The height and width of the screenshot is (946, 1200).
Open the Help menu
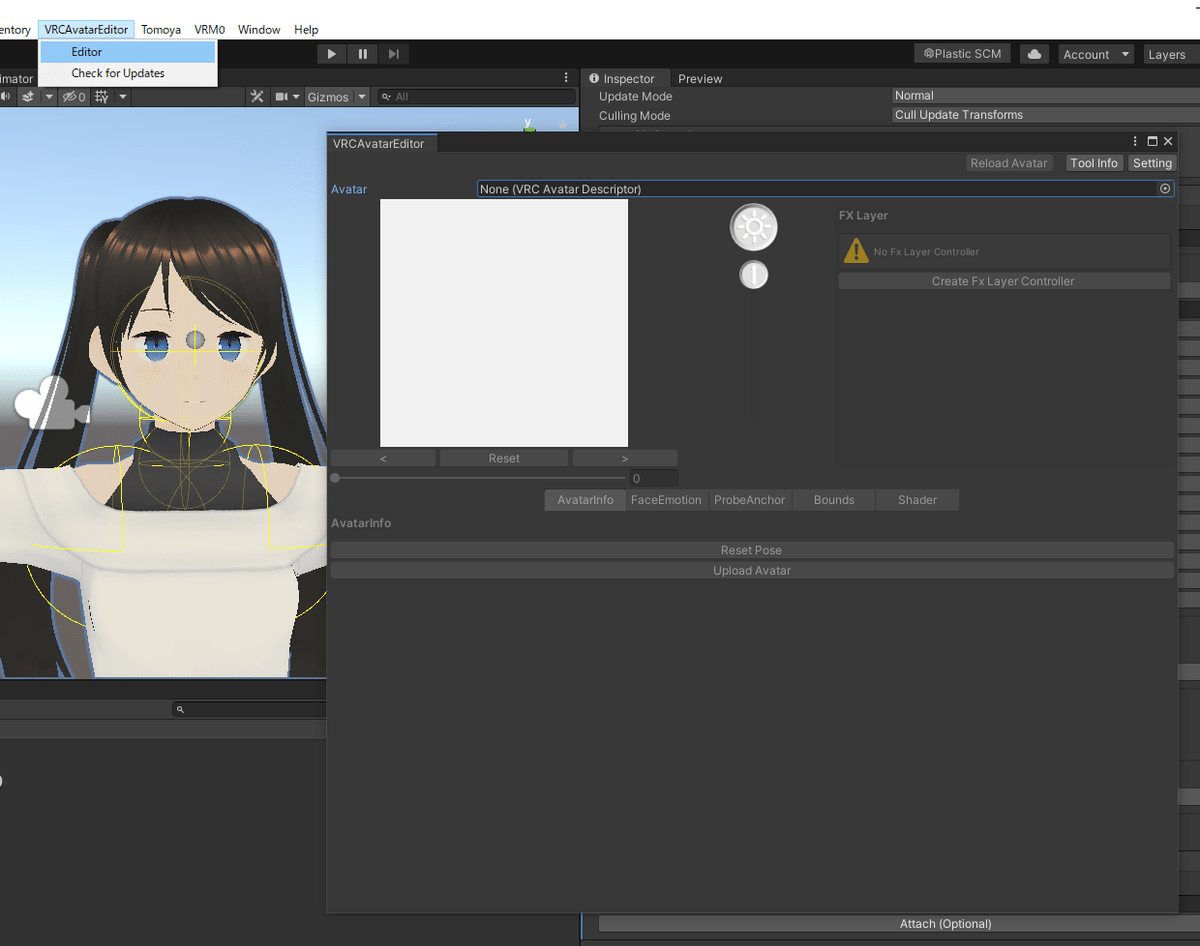pos(306,30)
